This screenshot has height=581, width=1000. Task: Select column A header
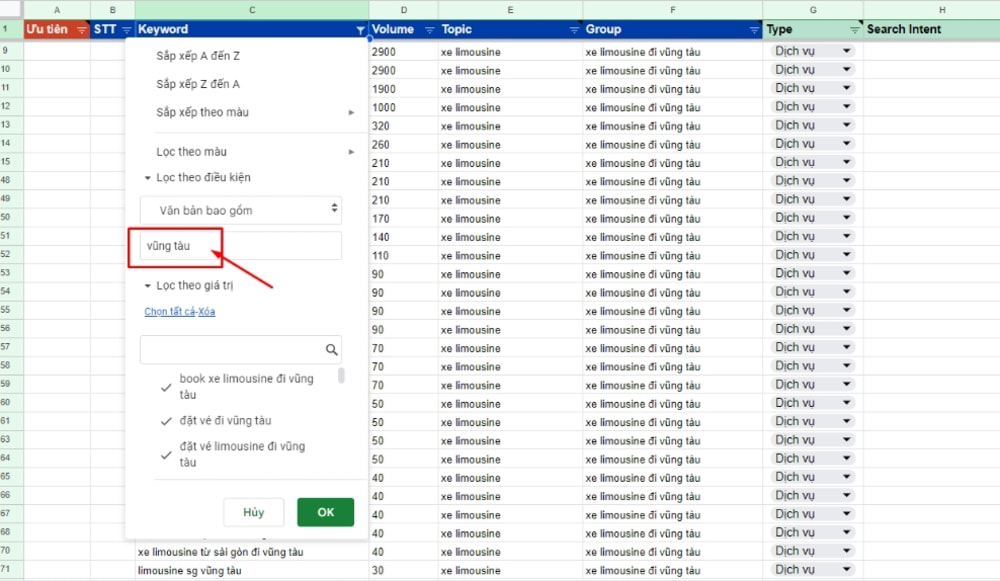(57, 10)
